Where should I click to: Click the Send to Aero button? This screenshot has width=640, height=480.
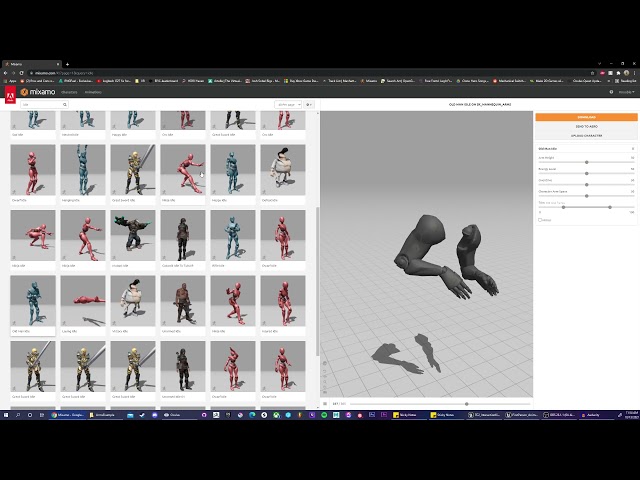point(586,127)
